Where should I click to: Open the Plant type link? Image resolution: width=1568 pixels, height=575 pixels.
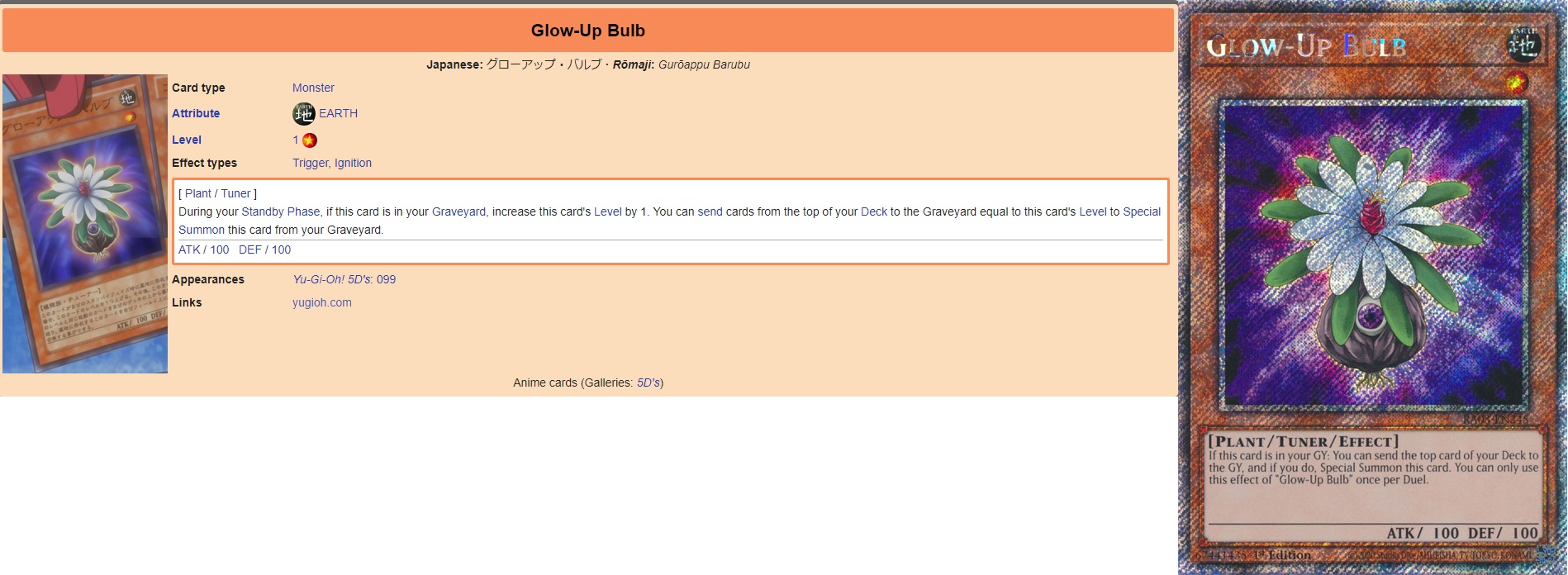198,193
